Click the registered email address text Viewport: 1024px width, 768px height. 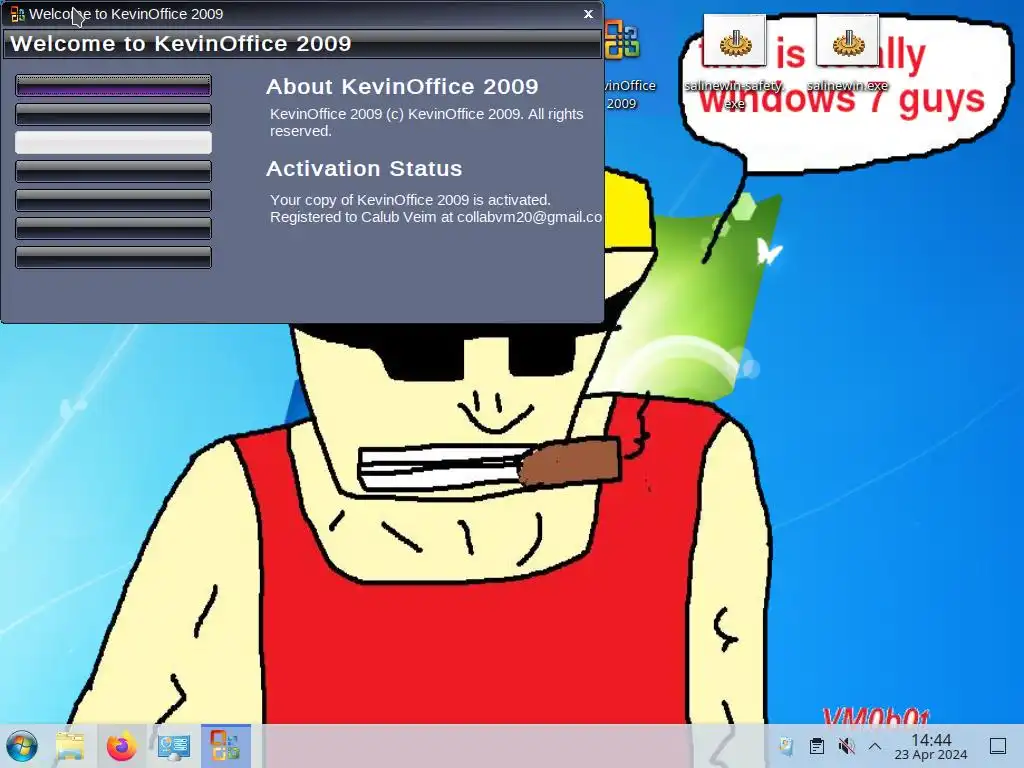coord(529,217)
